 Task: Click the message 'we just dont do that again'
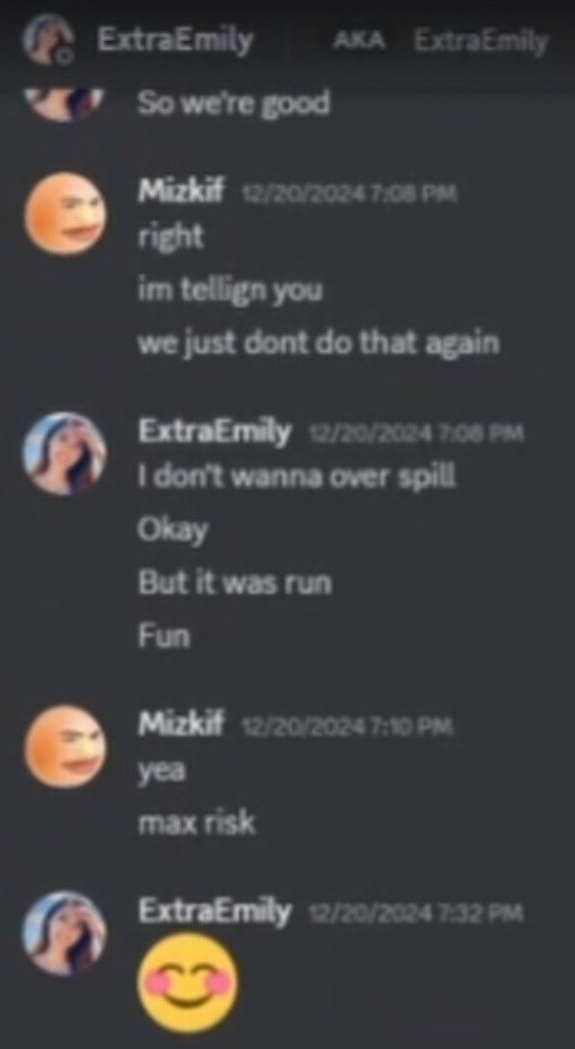[318, 343]
